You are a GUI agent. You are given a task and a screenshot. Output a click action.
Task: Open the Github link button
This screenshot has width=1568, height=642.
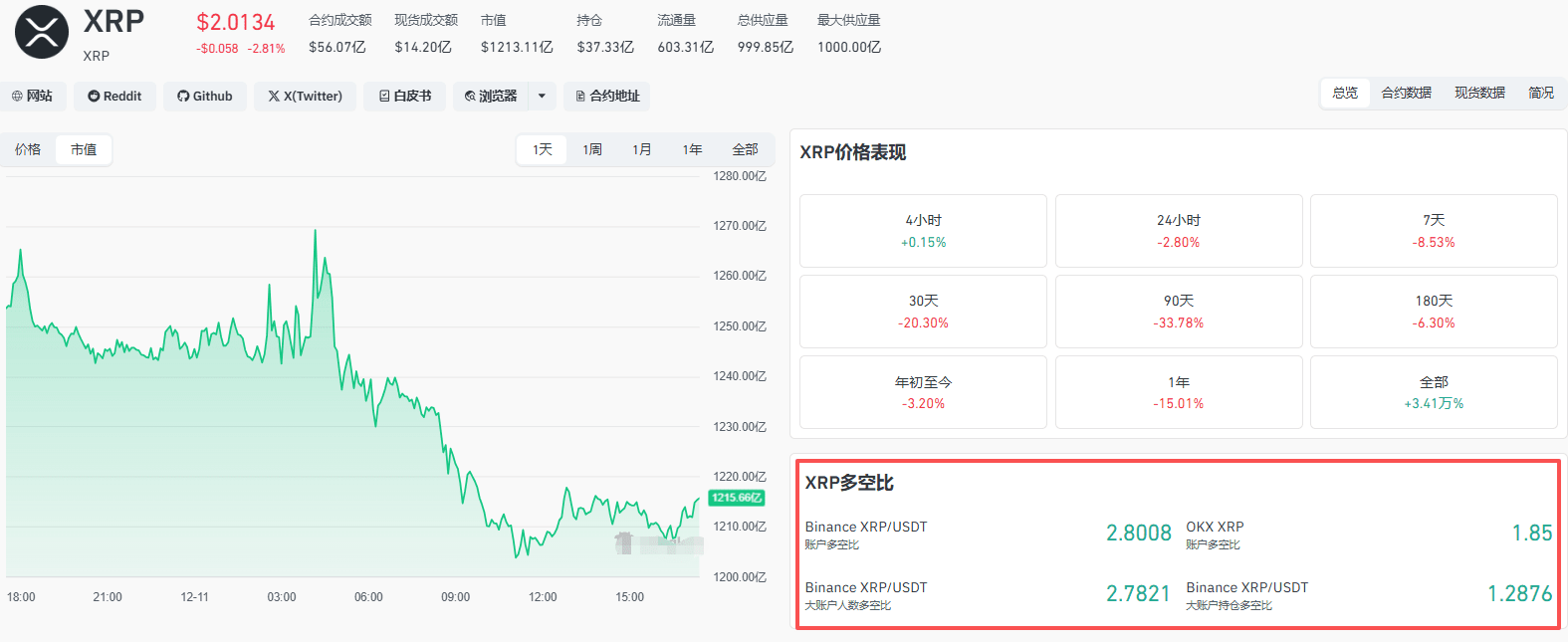205,96
